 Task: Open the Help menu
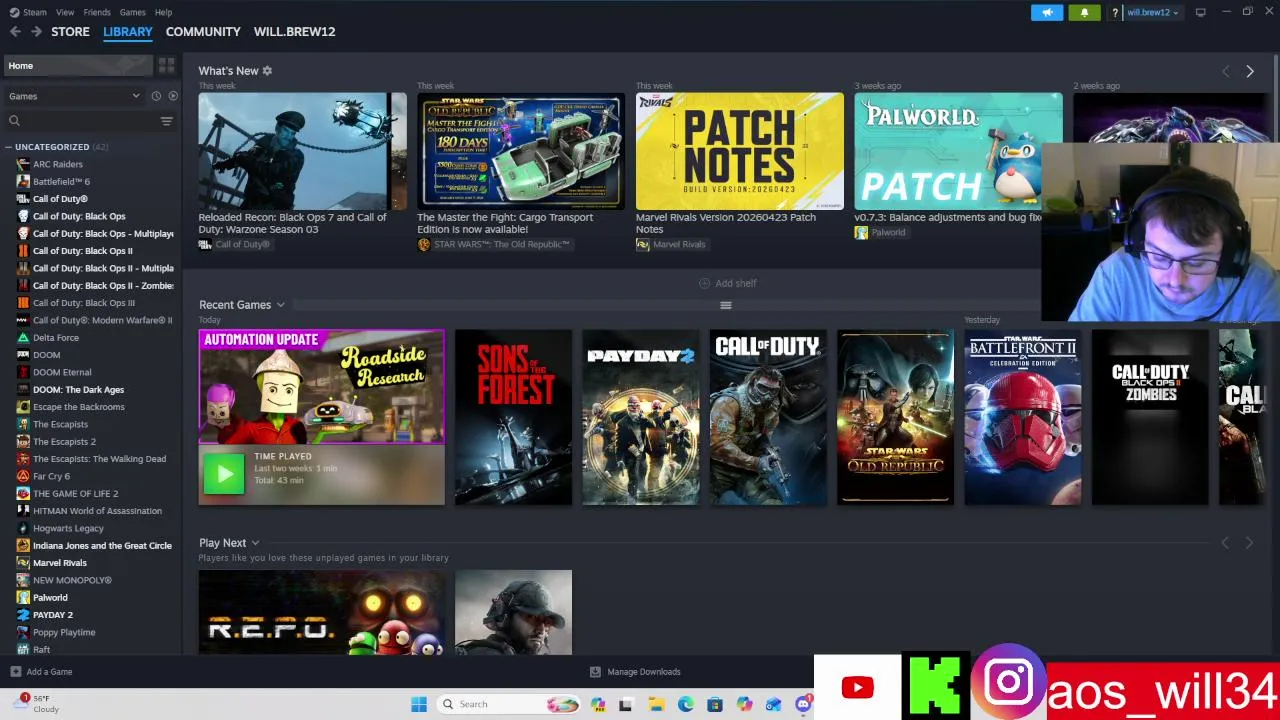point(163,12)
